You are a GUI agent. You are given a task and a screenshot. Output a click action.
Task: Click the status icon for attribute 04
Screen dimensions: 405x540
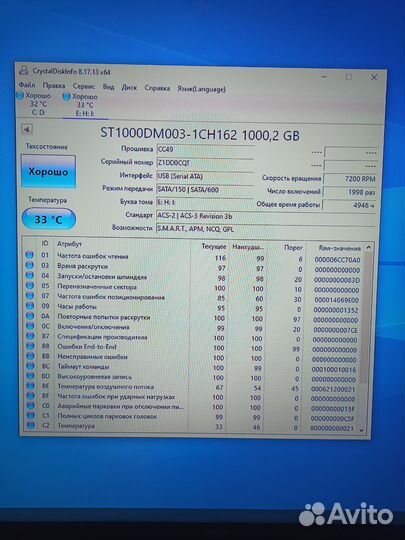point(30,275)
